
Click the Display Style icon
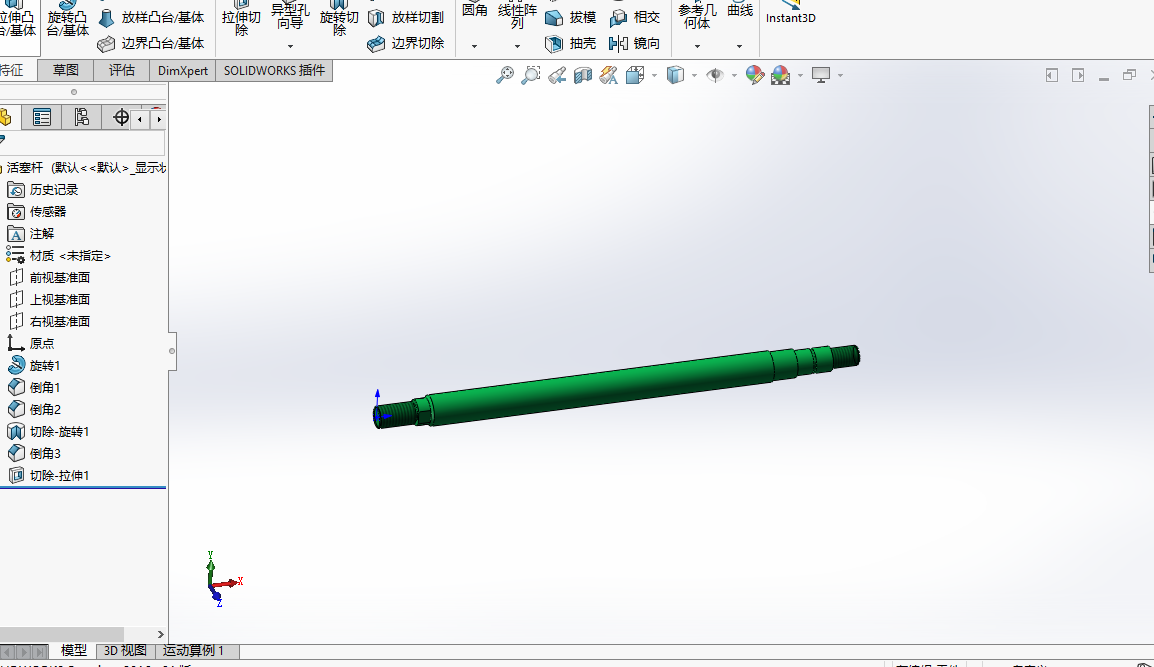(x=675, y=75)
